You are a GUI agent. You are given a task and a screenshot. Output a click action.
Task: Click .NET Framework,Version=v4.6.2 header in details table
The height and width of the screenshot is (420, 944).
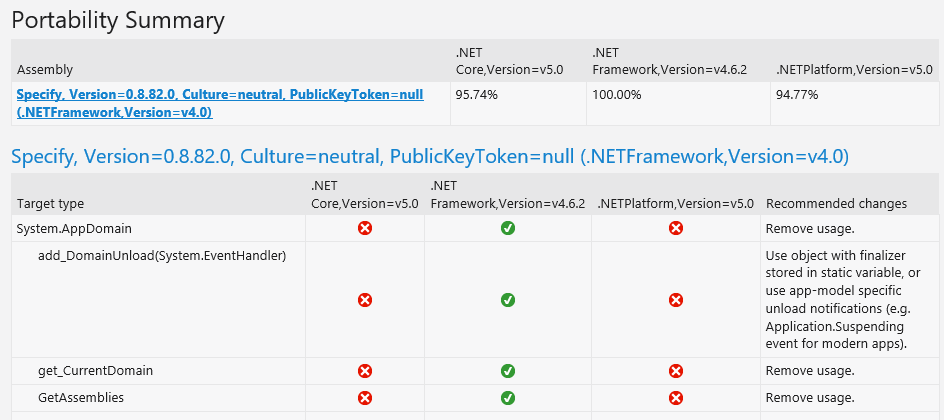(x=508, y=194)
